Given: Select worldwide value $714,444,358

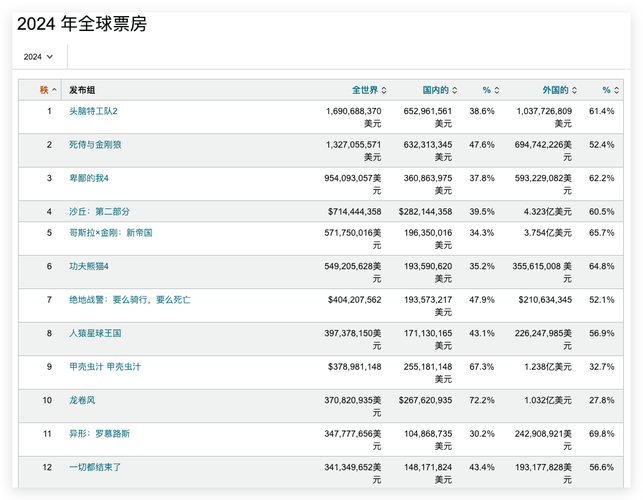Looking at the screenshot, I should [x=355, y=212].
